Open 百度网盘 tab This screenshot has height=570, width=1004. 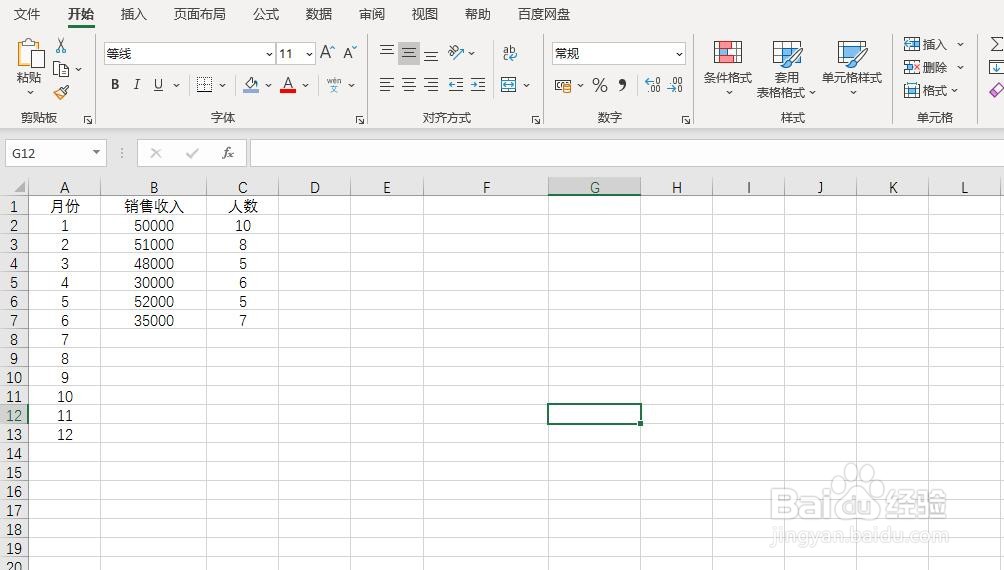pos(544,14)
